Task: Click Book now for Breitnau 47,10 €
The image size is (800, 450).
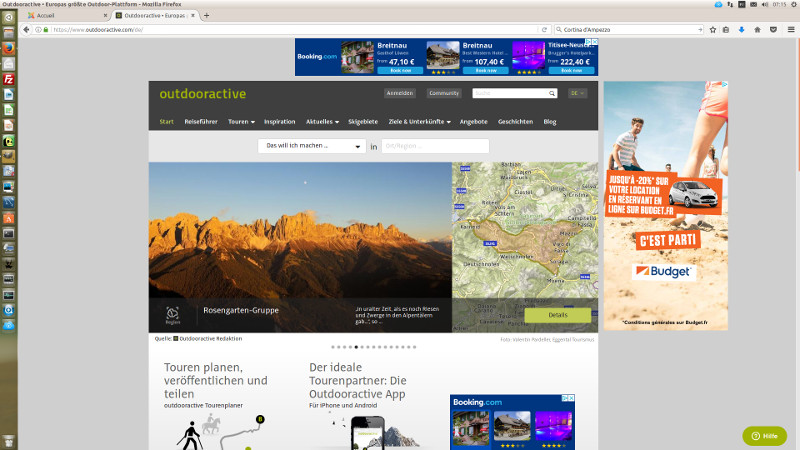Action: (401, 70)
